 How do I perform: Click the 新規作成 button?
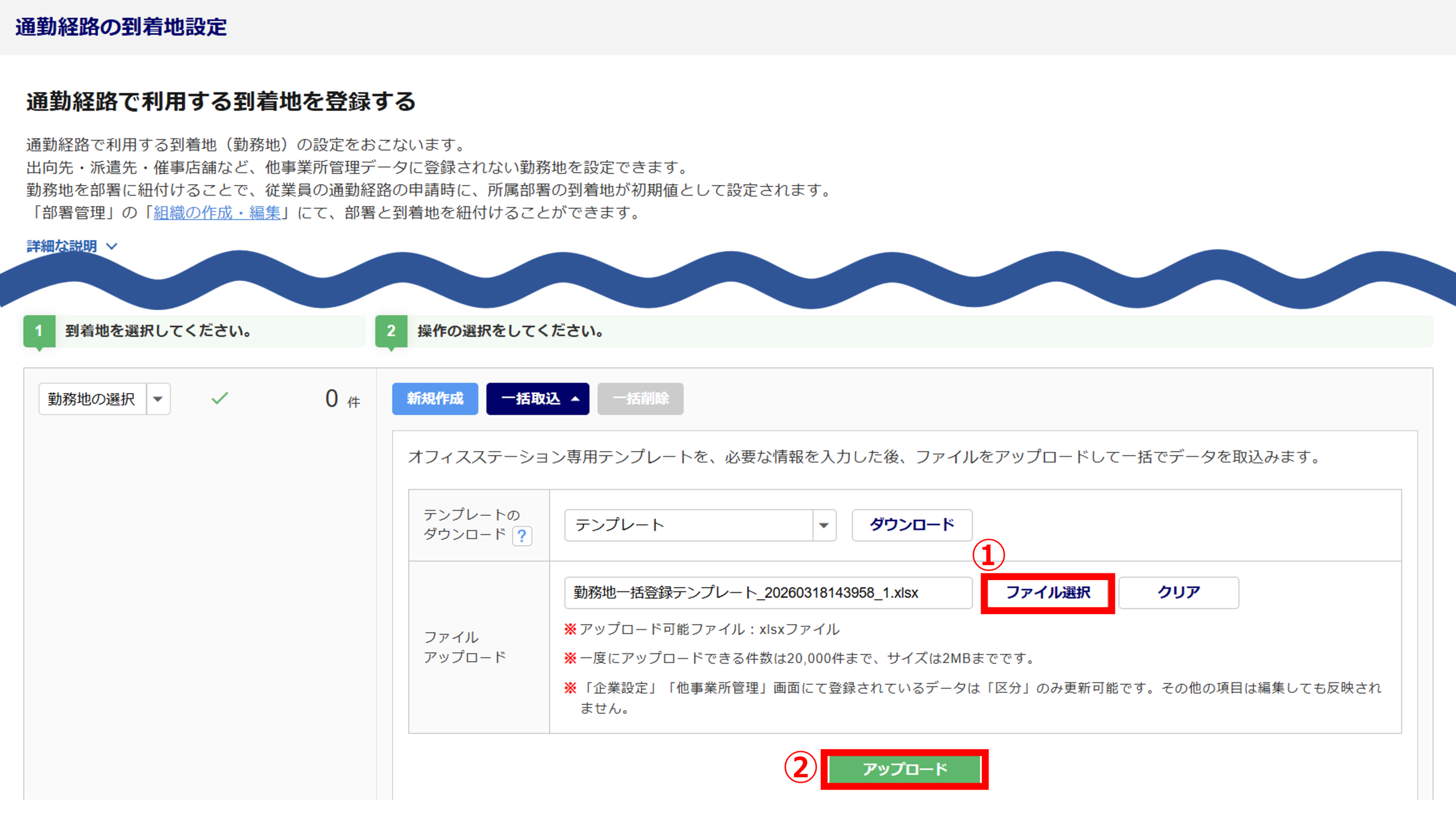[x=435, y=399]
